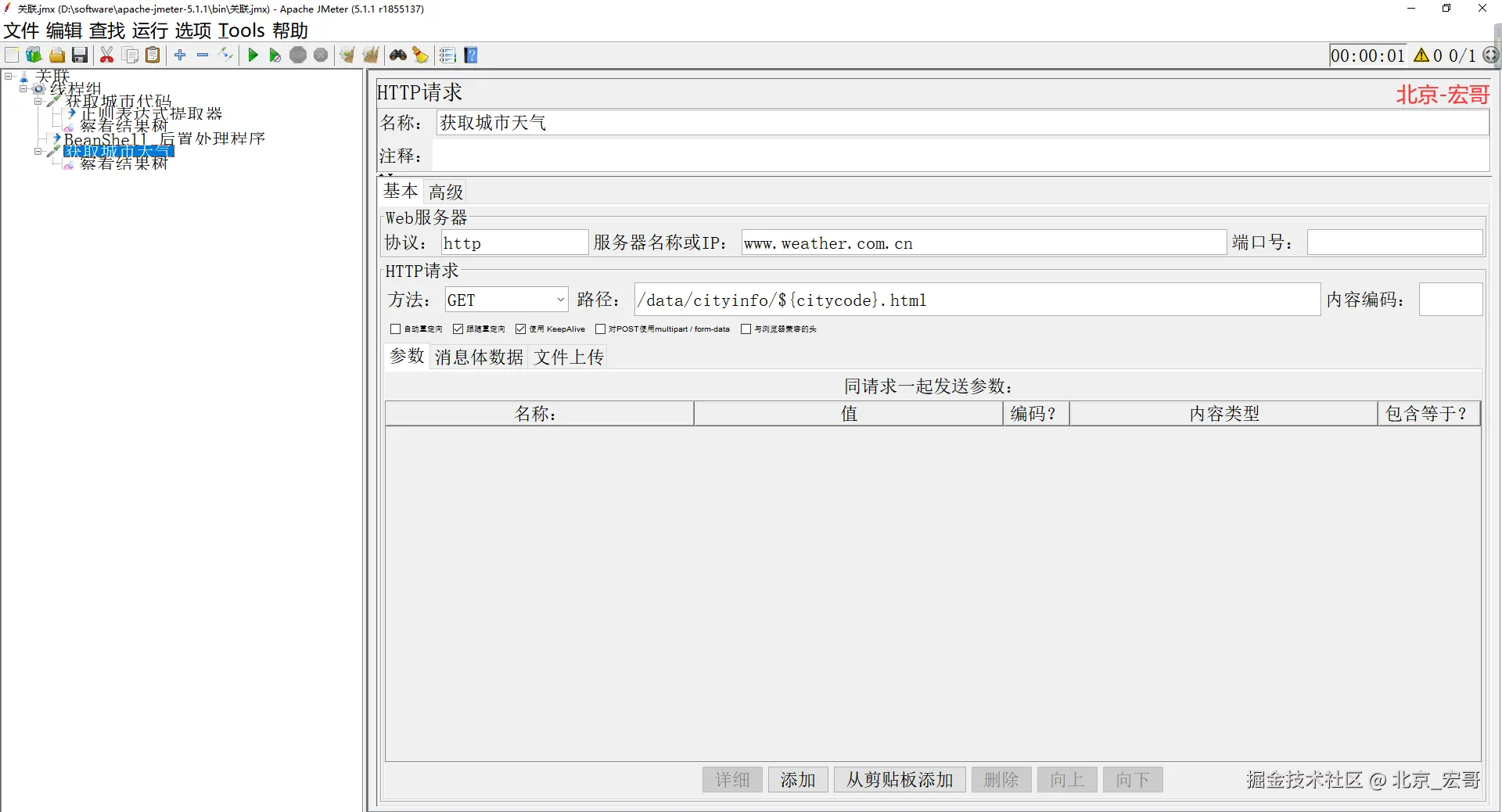Switch to the 高级 tab
The image size is (1502, 812).
446,192
